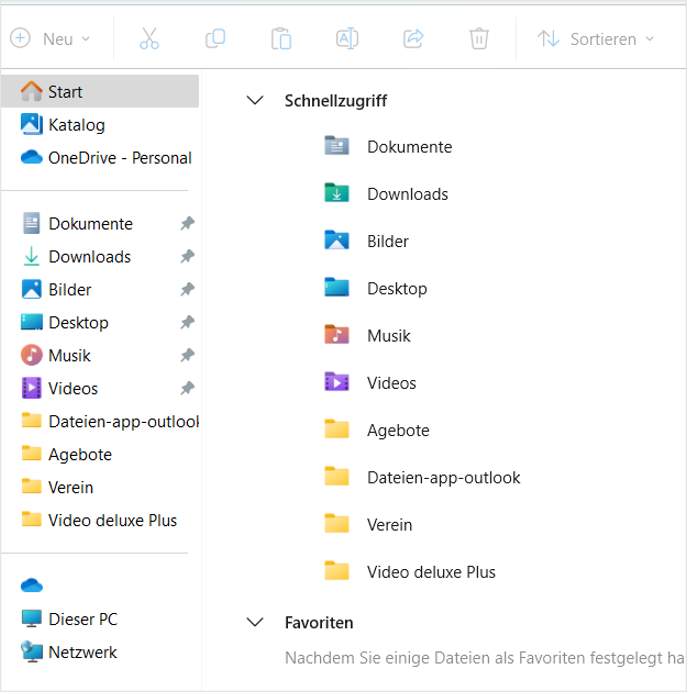Click the Favoriten heading text
This screenshot has width=689, height=694.
(x=319, y=623)
